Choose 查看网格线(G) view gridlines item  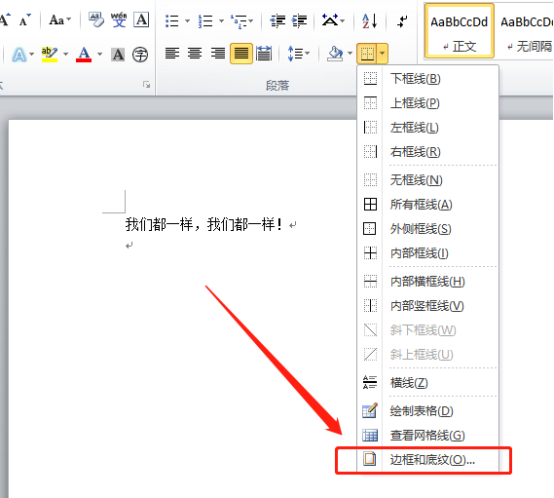[x=428, y=435]
